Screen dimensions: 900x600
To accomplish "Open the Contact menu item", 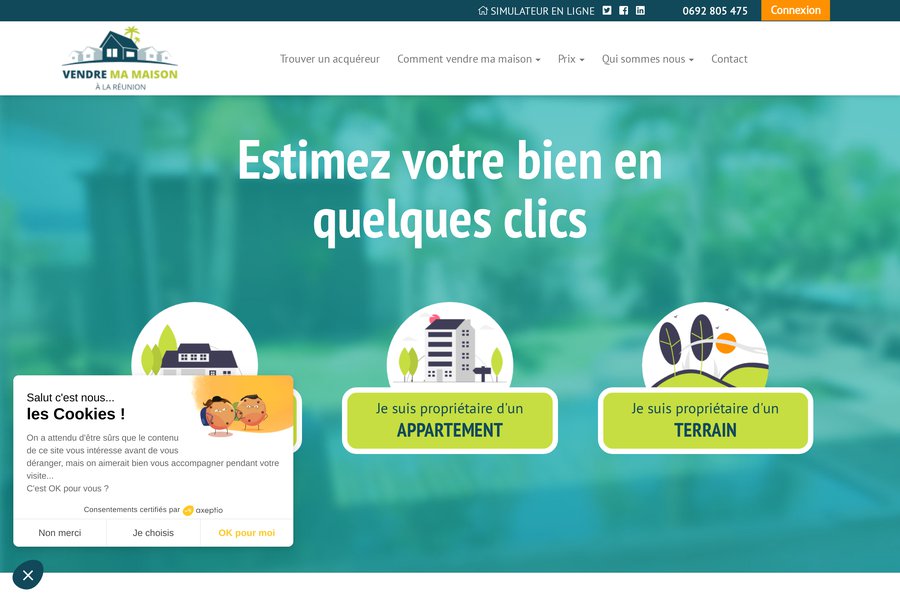I will tap(729, 59).
